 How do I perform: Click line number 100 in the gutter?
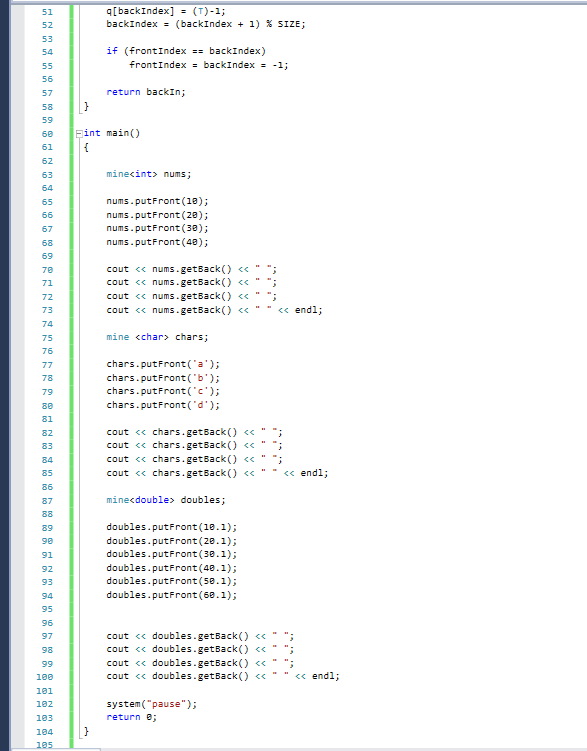point(45,677)
